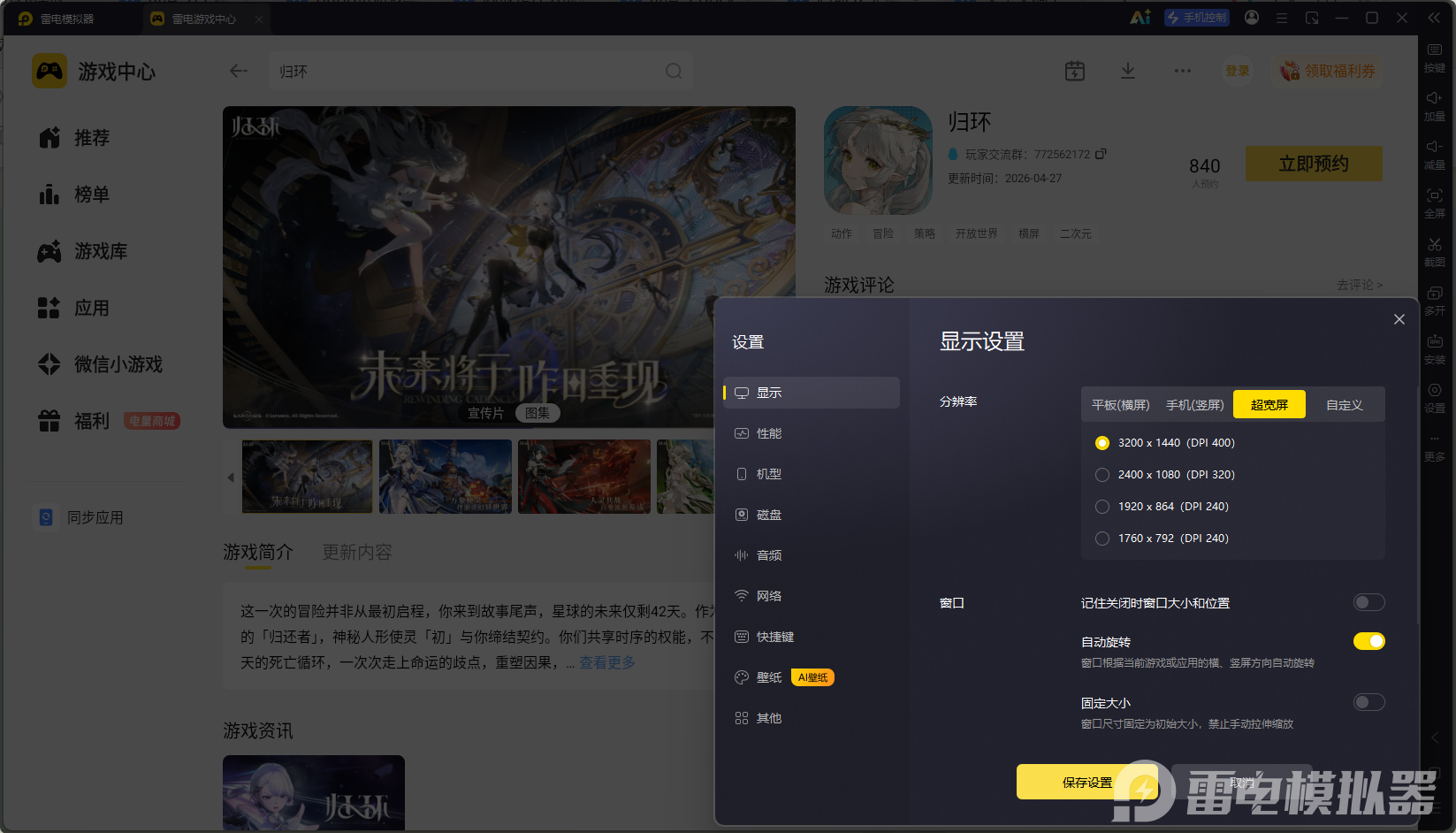Switch to 手机(竖屏) resolution tab
This screenshot has height=833, width=1456.
pos(1194,405)
